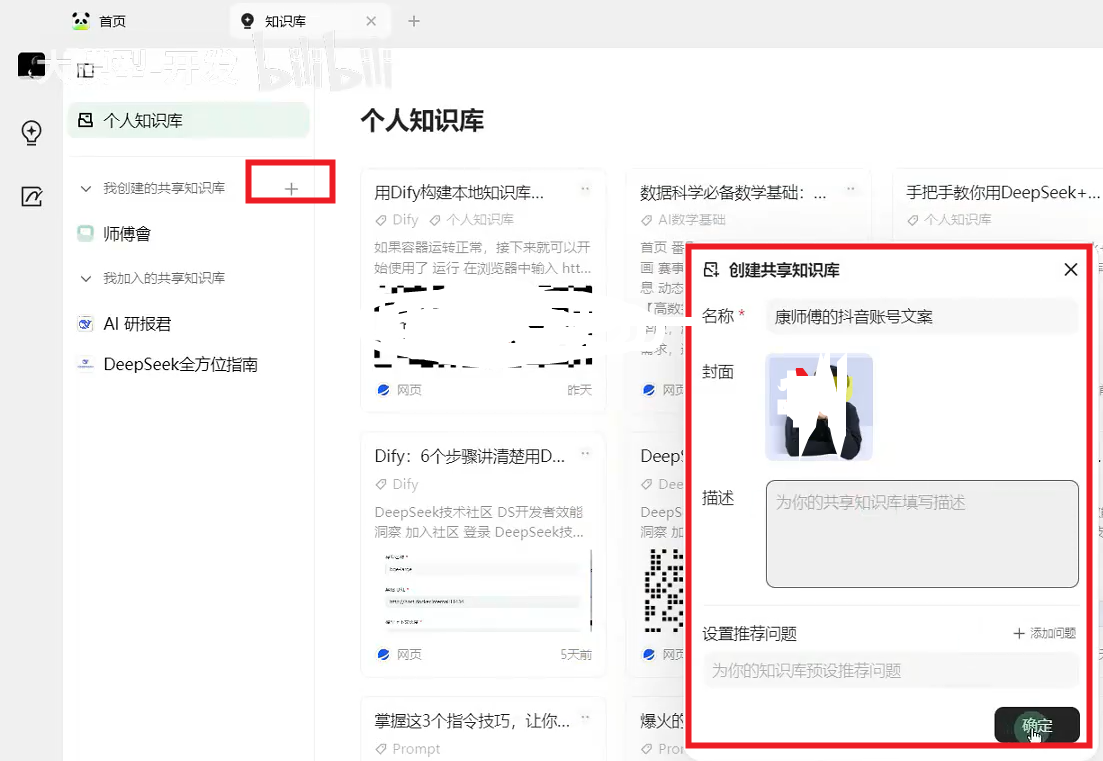Focus the recommended question input field
The height and width of the screenshot is (761, 1103).
click(891, 670)
